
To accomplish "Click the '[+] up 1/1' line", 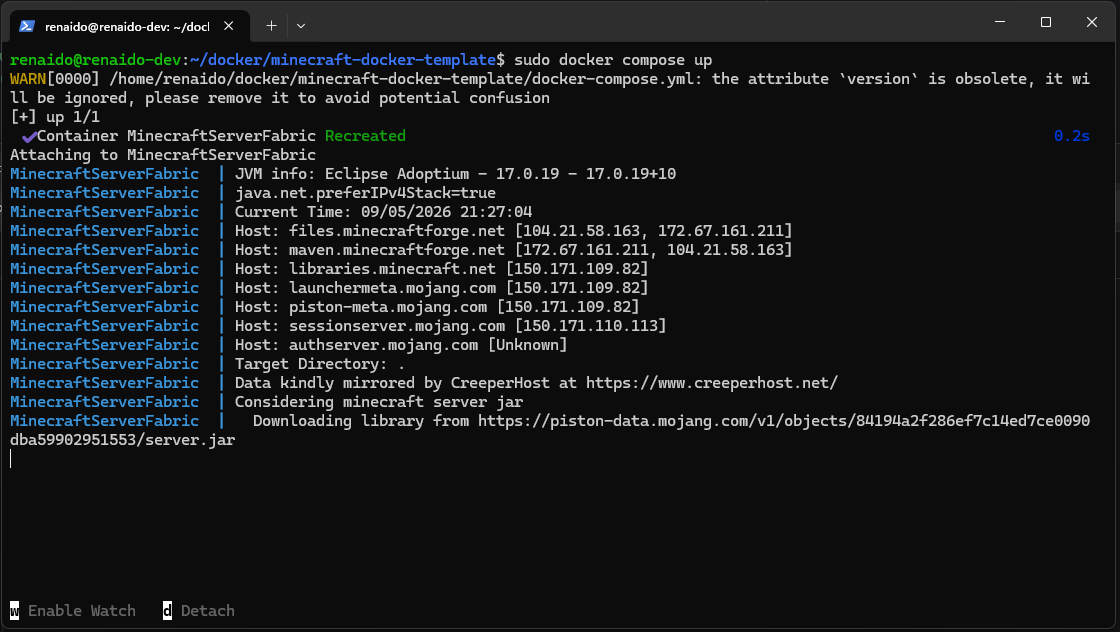I will point(55,116).
